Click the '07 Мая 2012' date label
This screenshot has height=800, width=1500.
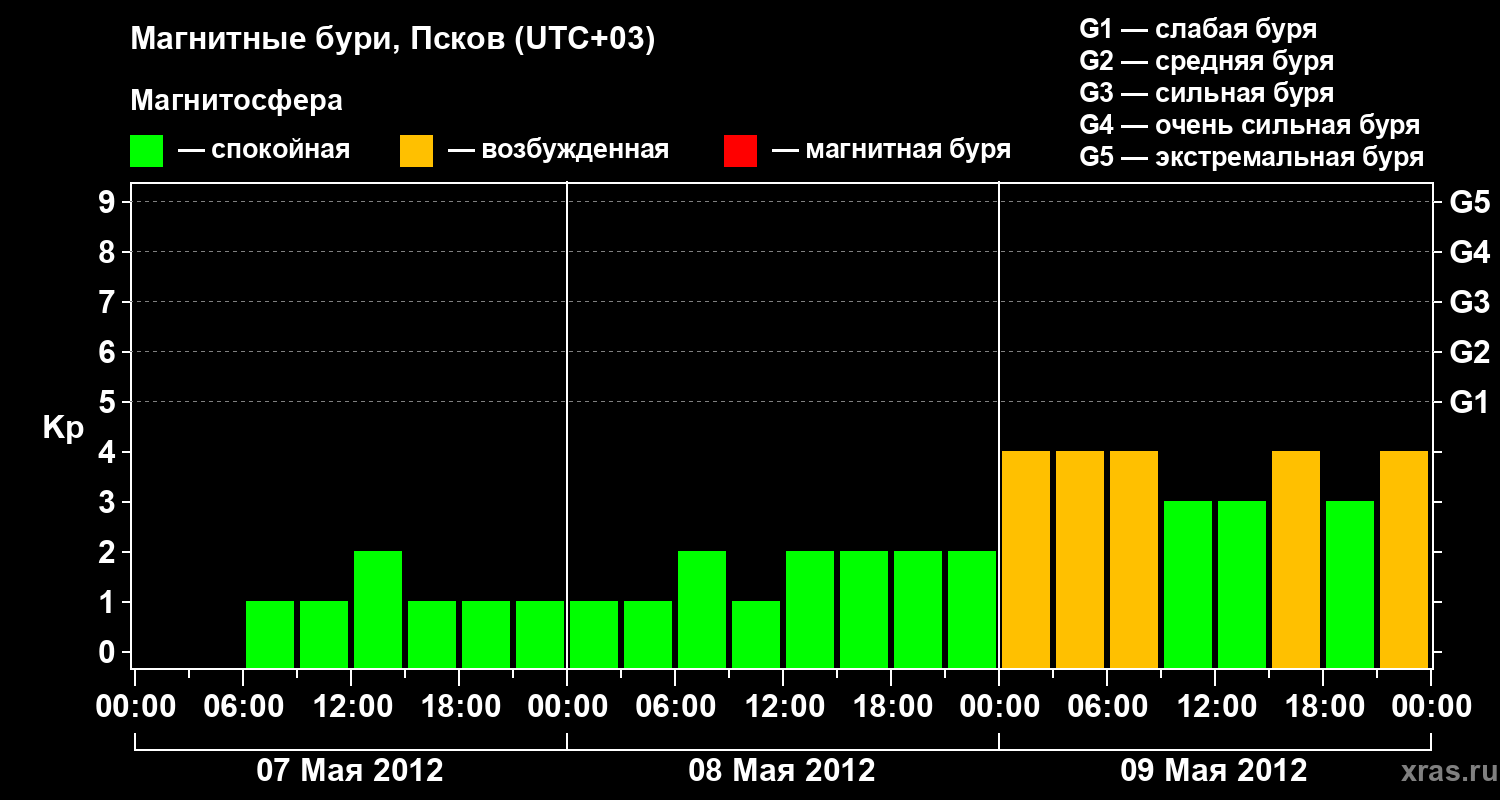(x=350, y=770)
